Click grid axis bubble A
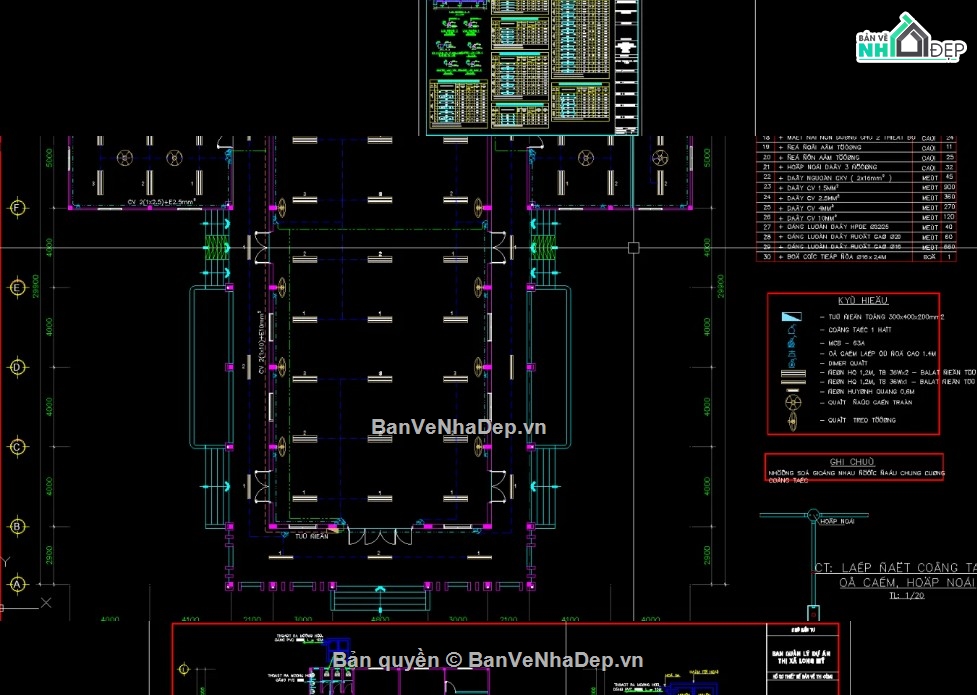The width and height of the screenshot is (977, 695). [x=17, y=584]
